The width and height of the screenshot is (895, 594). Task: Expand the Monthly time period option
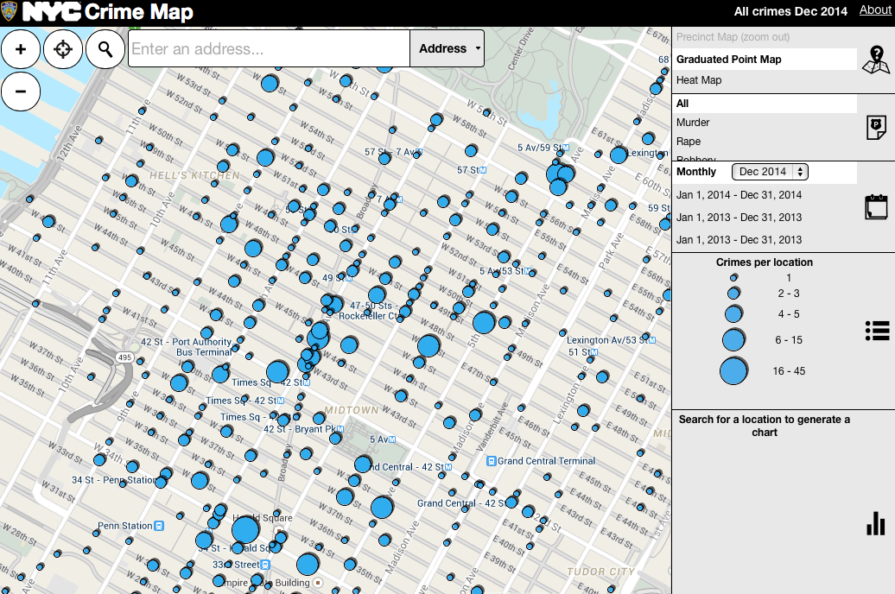696,171
